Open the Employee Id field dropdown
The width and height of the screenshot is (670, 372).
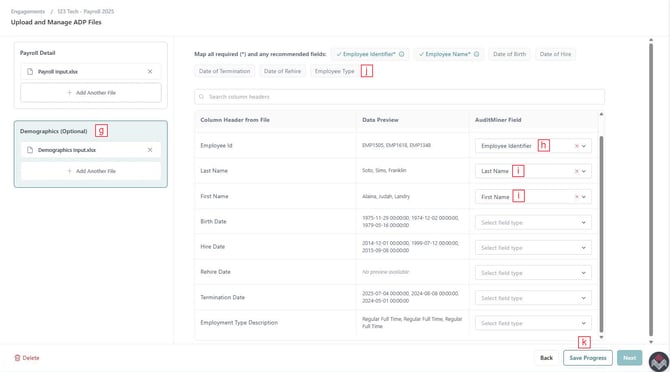(584, 146)
